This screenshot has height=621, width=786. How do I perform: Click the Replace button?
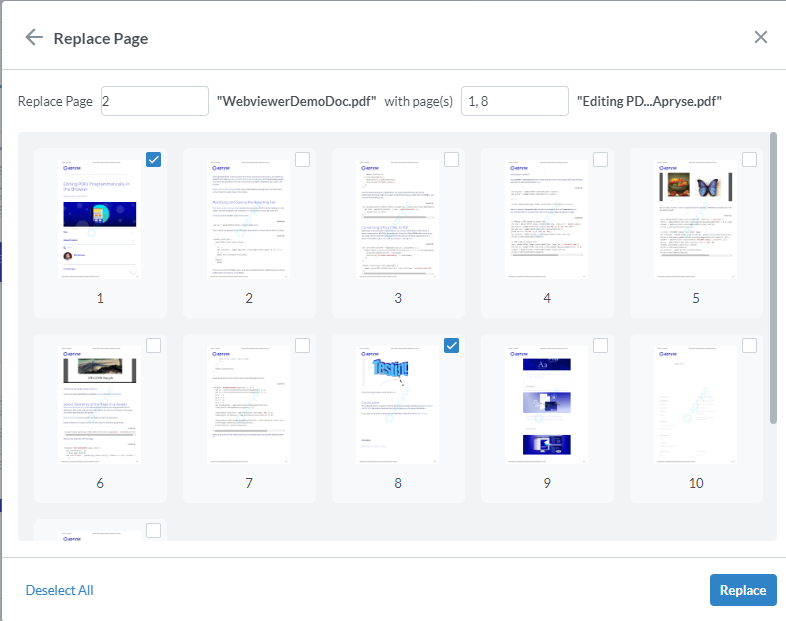click(743, 590)
